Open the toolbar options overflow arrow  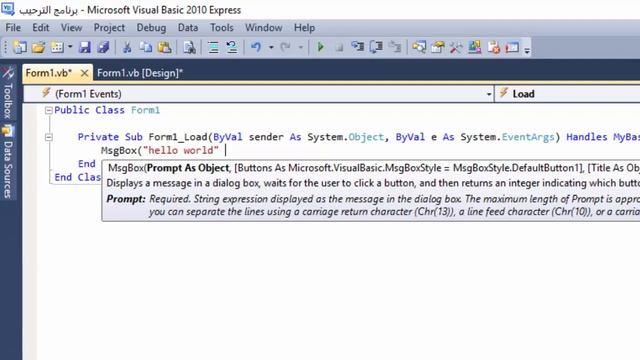coord(527,50)
